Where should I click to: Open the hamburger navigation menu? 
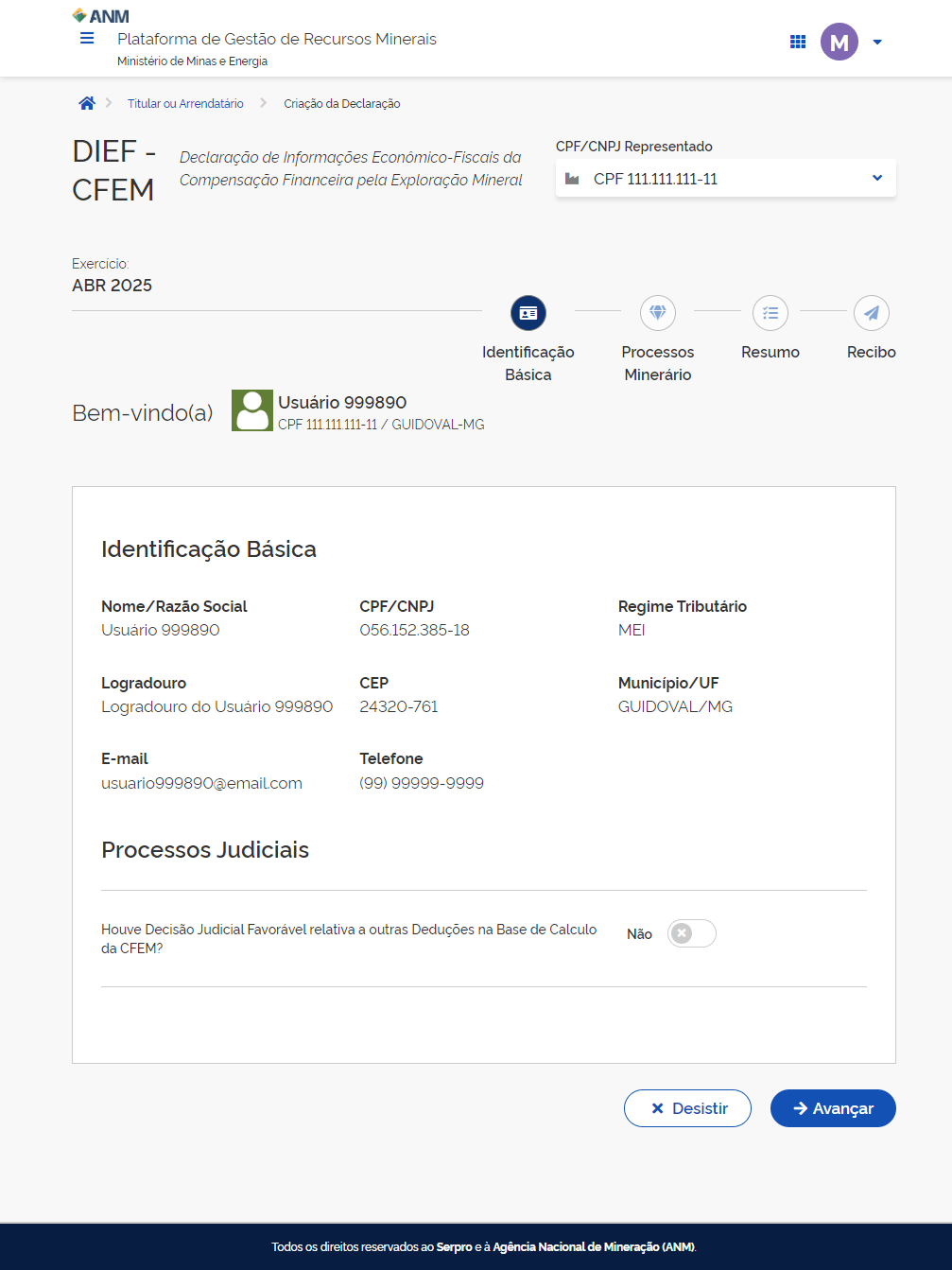pyautogui.click(x=87, y=39)
